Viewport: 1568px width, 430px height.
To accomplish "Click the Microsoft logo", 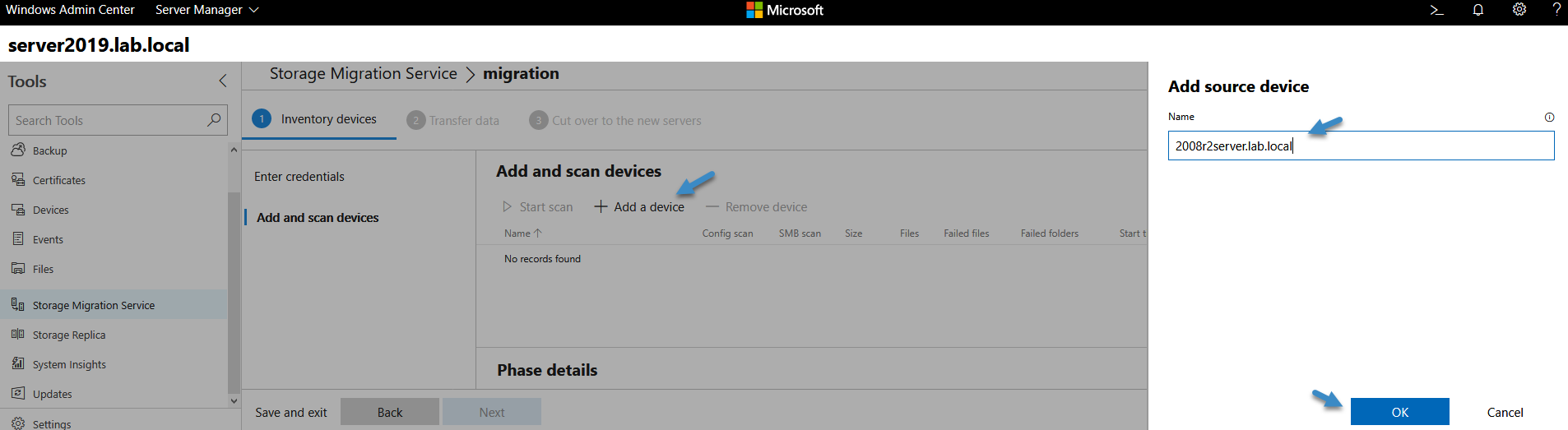I will click(x=785, y=10).
